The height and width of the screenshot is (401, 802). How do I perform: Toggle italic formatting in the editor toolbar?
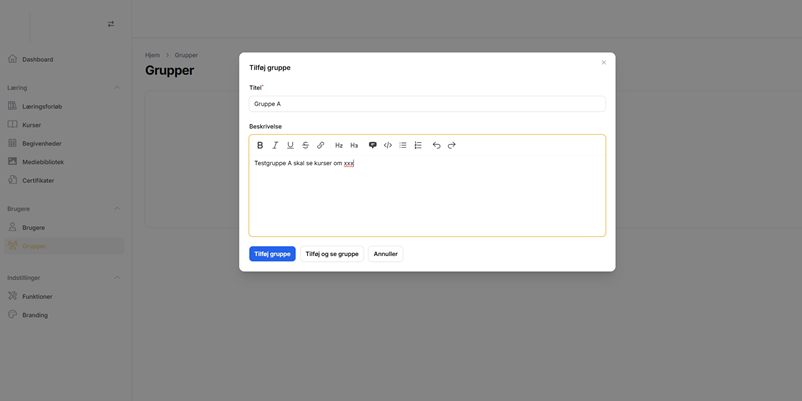[x=275, y=145]
